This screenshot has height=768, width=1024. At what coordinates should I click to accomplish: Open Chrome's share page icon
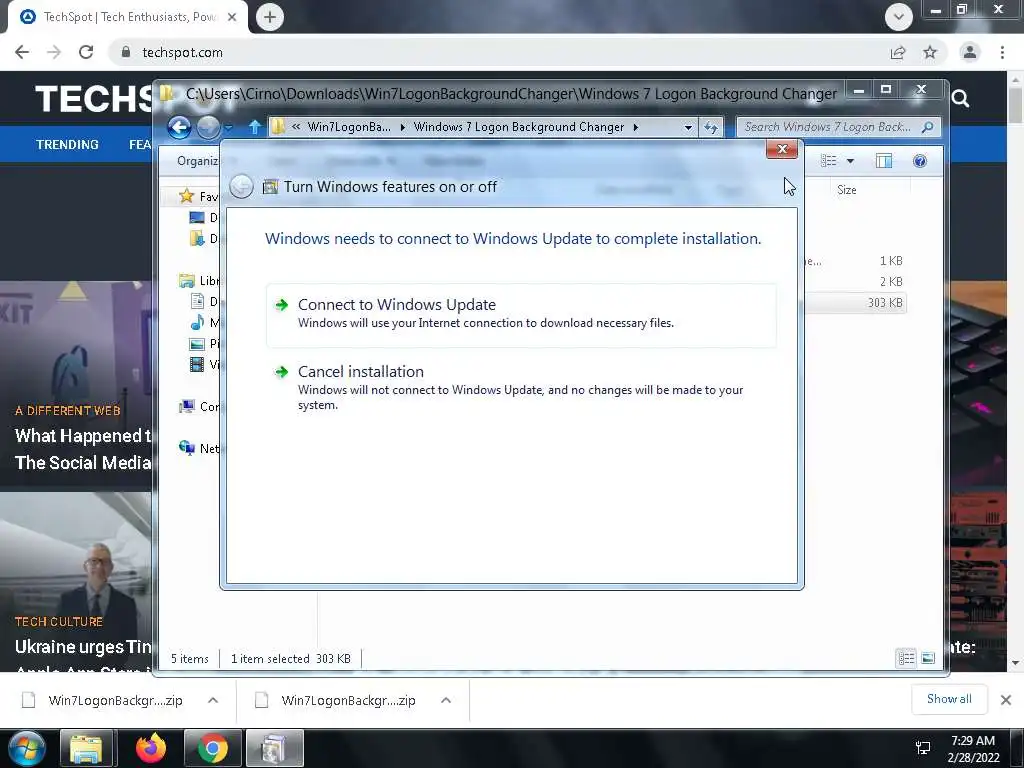898,52
